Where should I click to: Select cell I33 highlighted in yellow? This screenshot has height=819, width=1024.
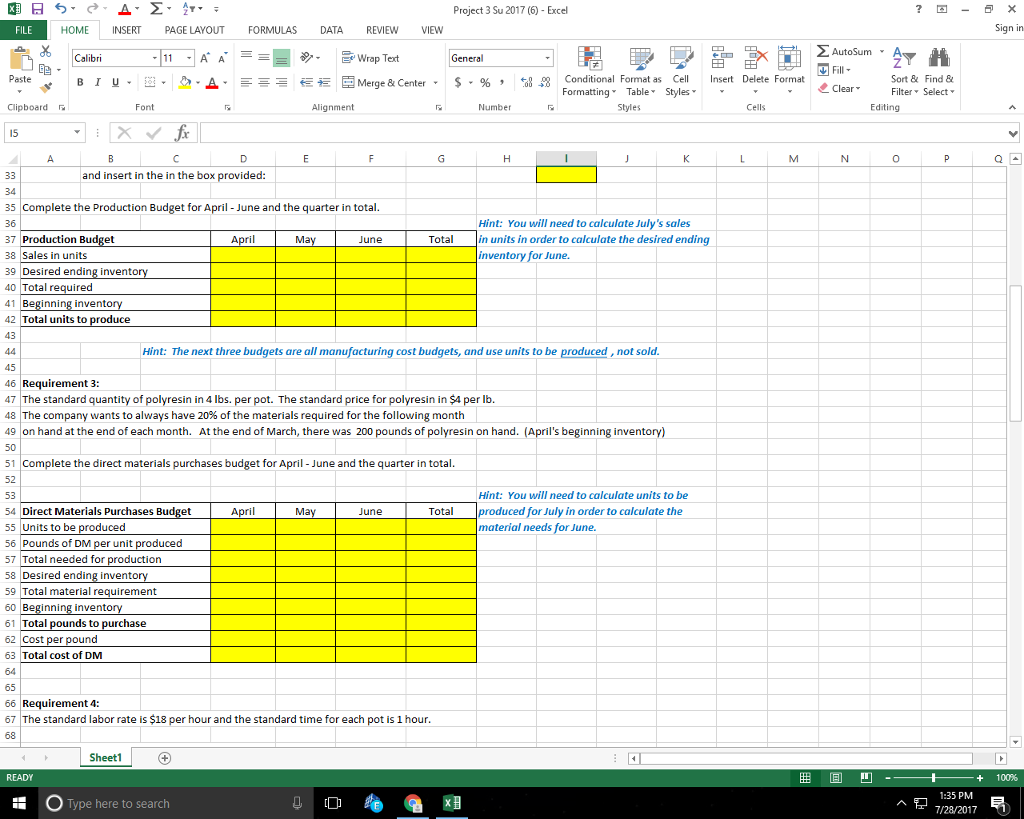click(x=566, y=174)
